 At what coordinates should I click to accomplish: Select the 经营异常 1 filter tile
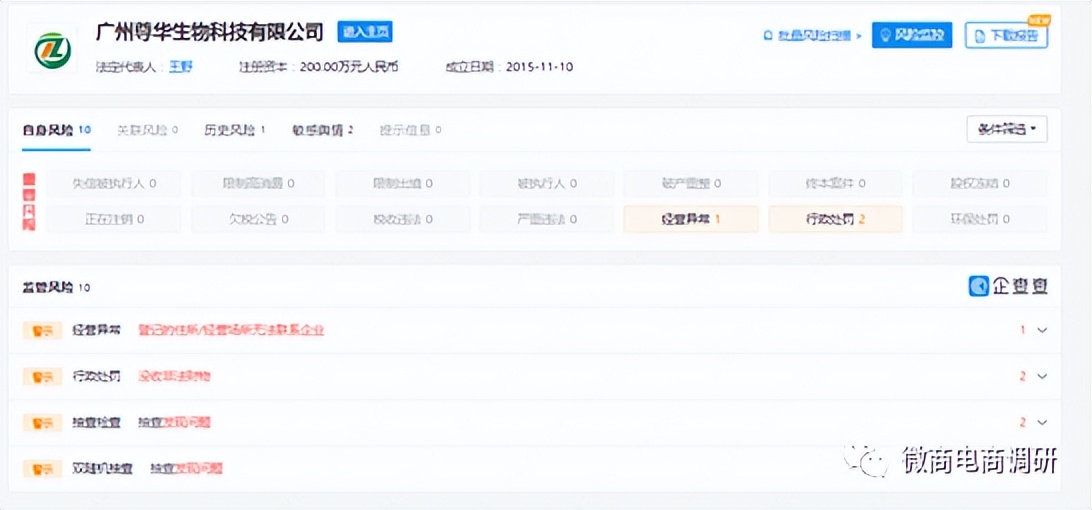point(690,219)
